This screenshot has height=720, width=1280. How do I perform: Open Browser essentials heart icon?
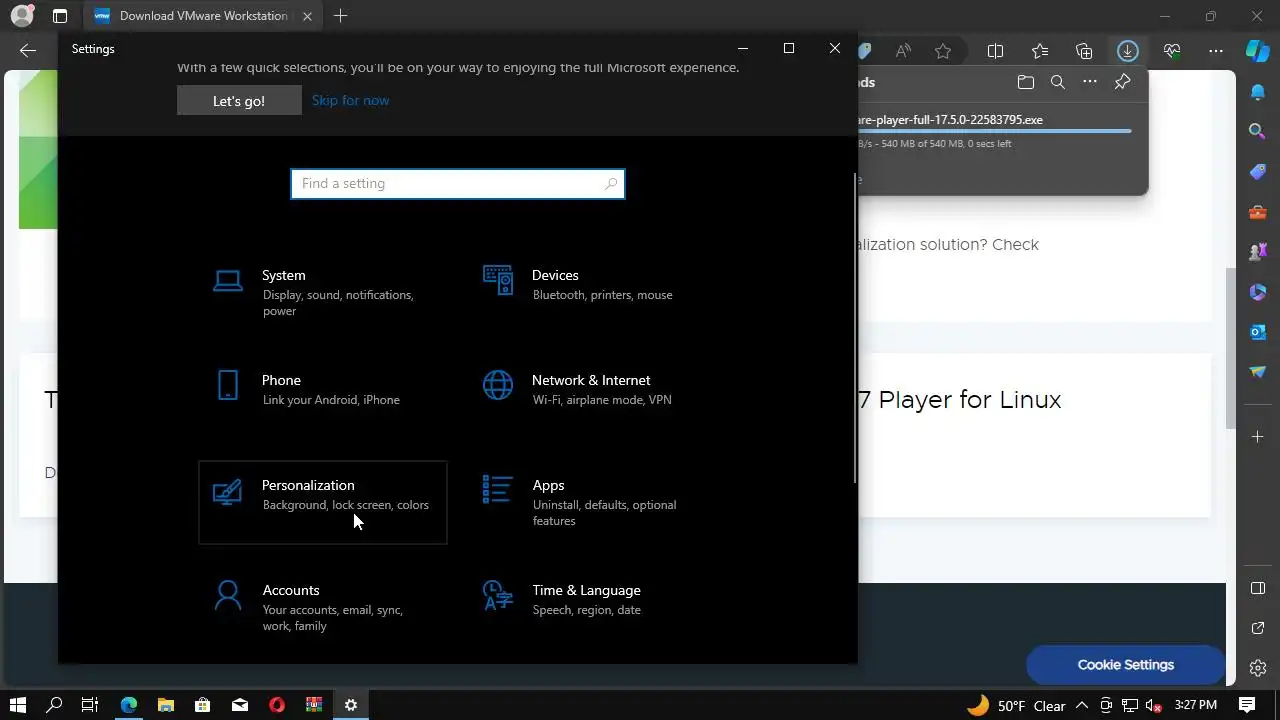click(1172, 51)
